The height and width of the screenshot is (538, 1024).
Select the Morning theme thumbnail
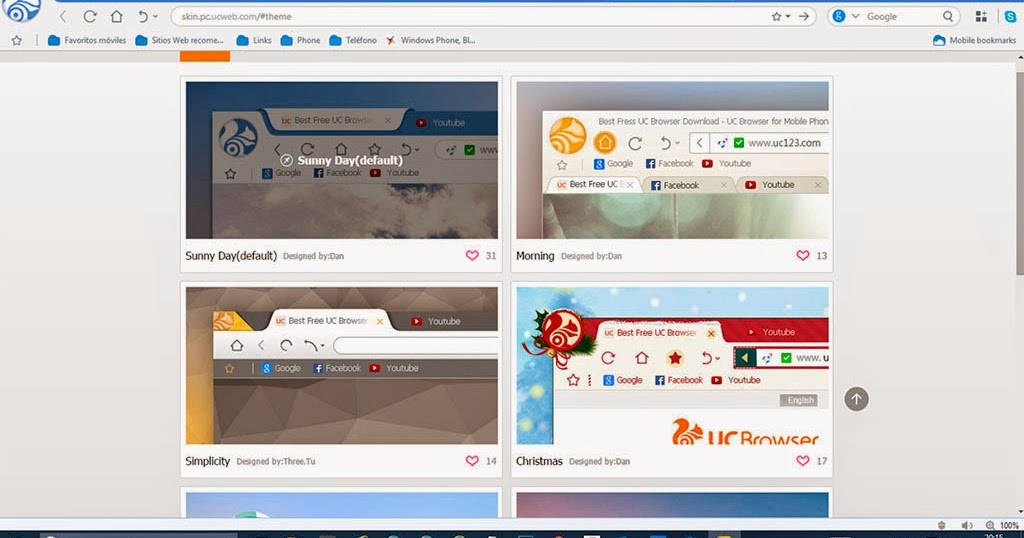tap(672, 160)
